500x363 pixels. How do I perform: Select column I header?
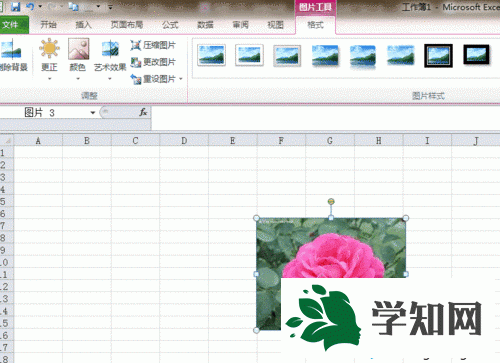[x=427, y=141]
